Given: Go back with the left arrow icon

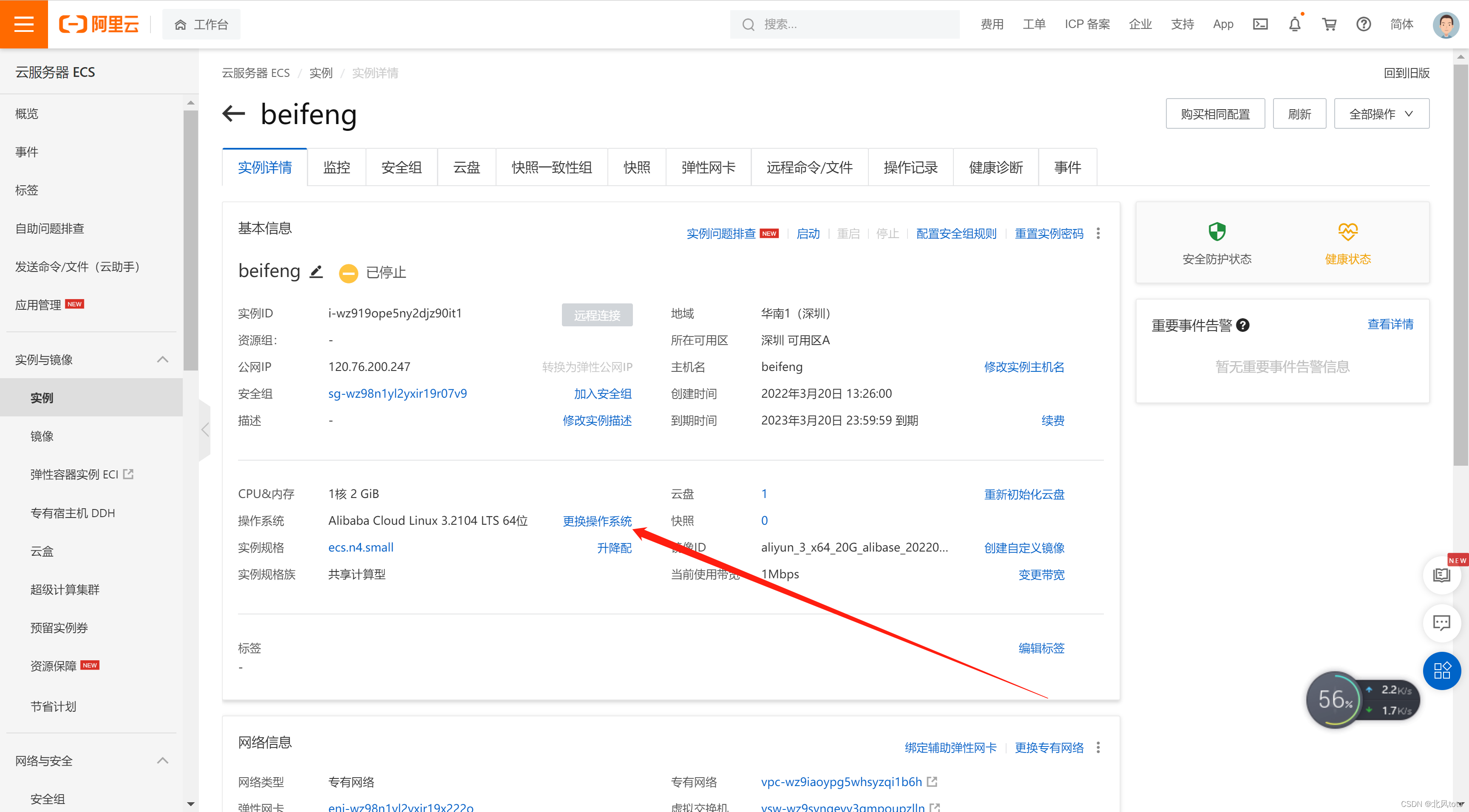Looking at the screenshot, I should point(233,113).
